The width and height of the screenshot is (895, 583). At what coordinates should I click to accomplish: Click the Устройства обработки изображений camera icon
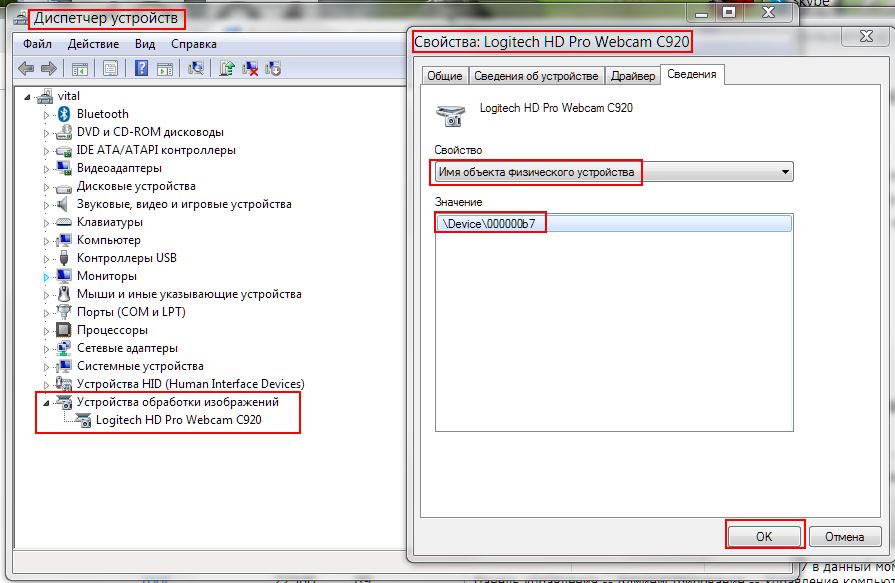pyautogui.click(x=63, y=402)
